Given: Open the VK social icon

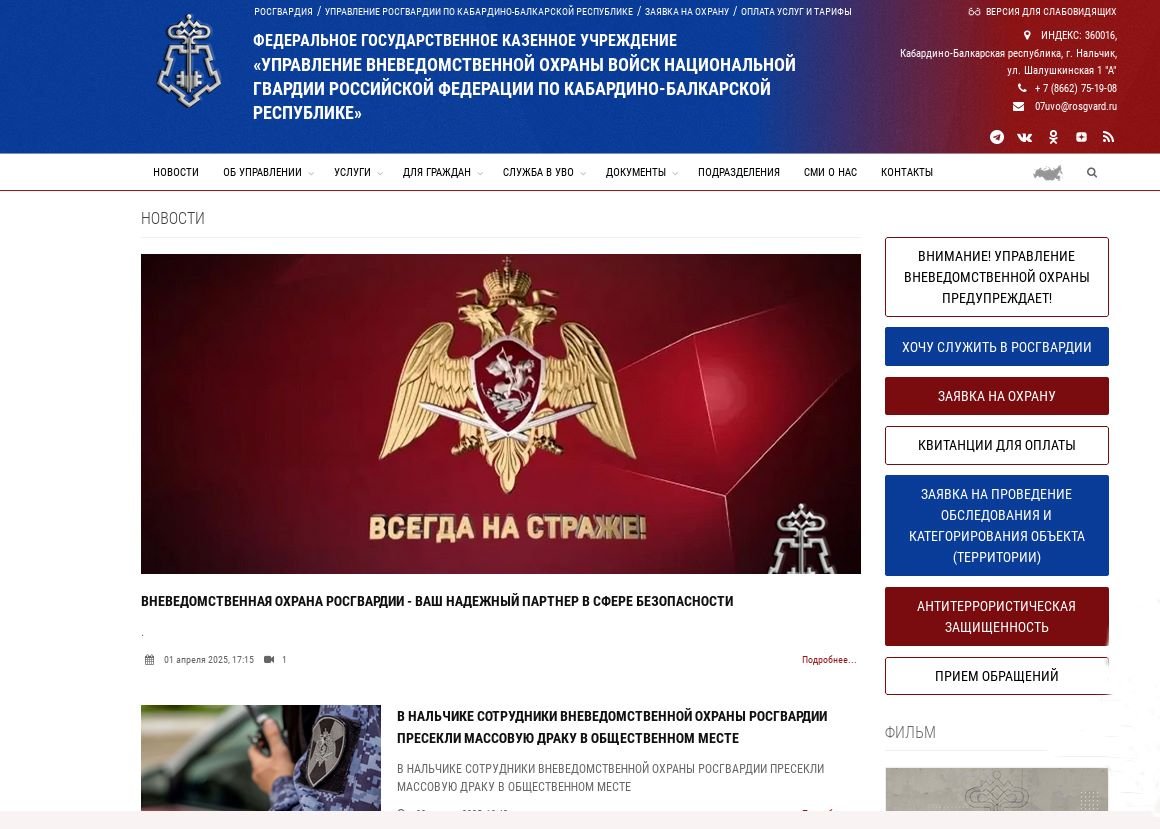Looking at the screenshot, I should 1025,137.
